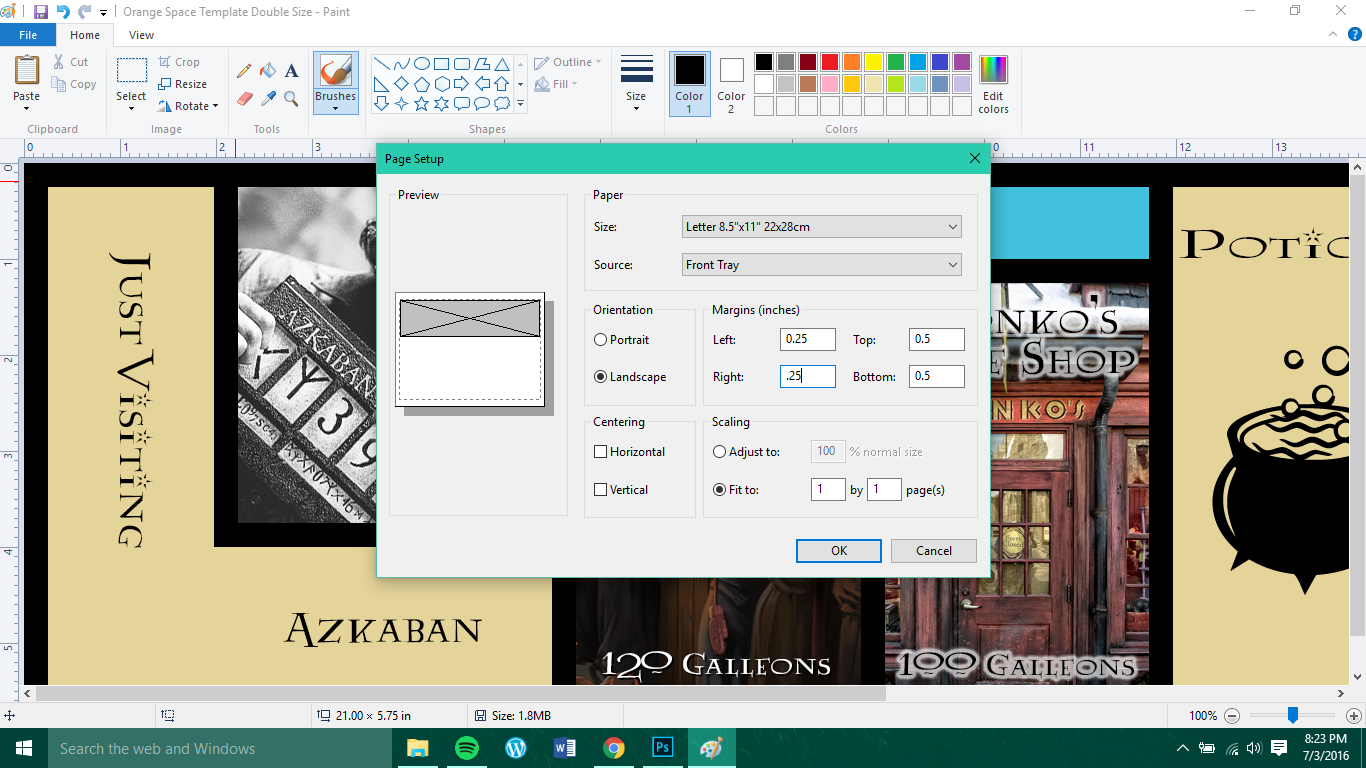Expand the Shapes gallery more arrow
This screenshot has height=768, width=1366.
pos(520,103)
